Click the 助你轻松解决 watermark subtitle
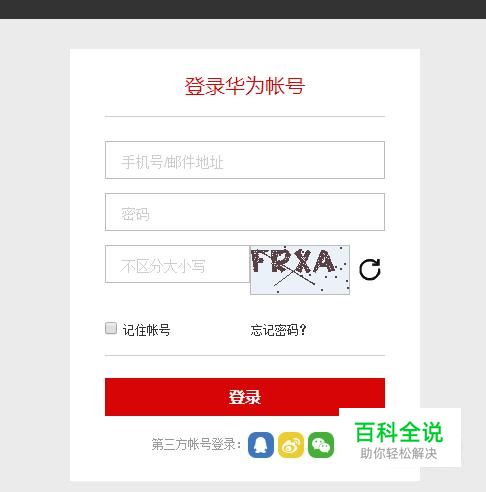 click(399, 453)
